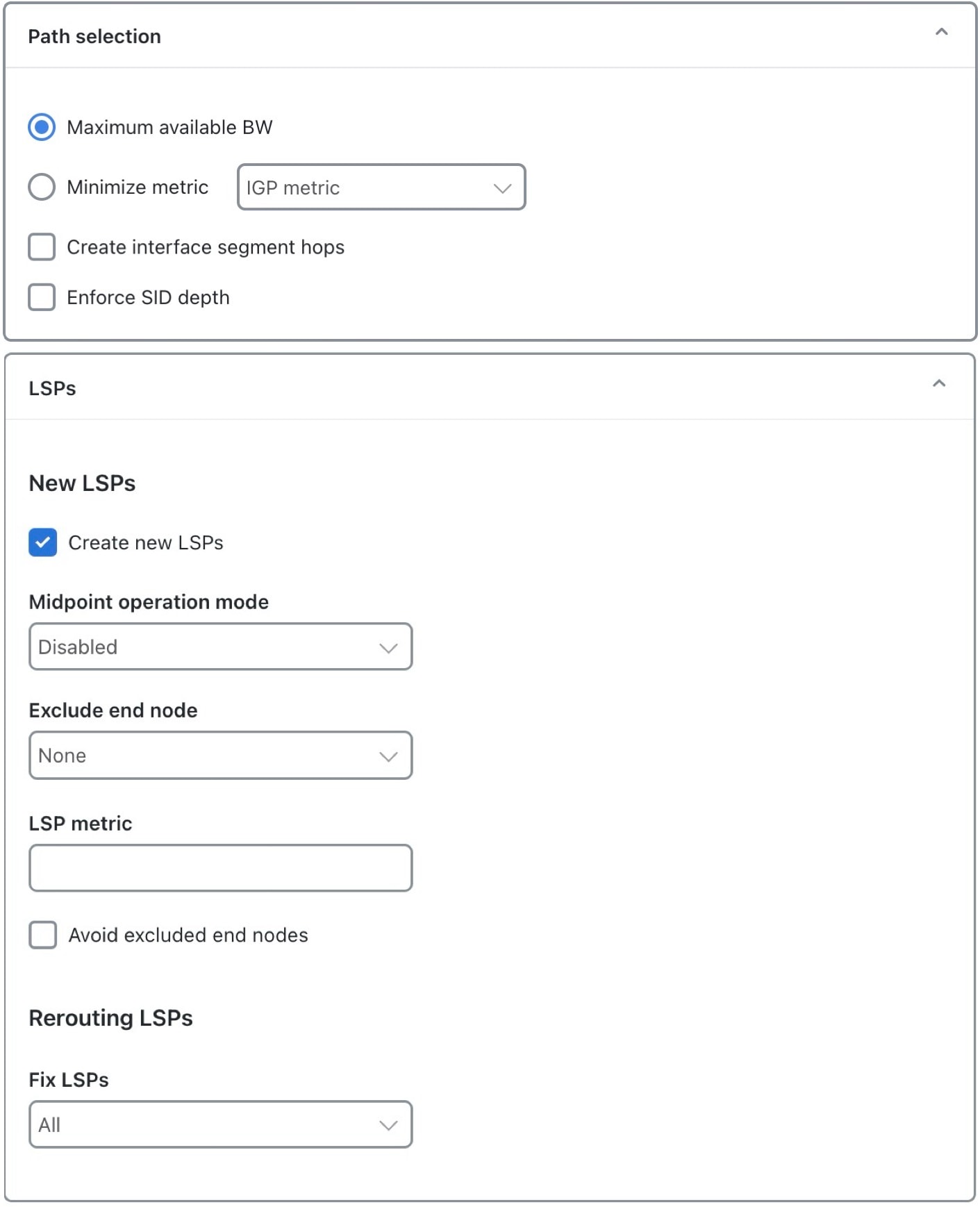Check the Avoid excluded end nodes box

tap(43, 935)
